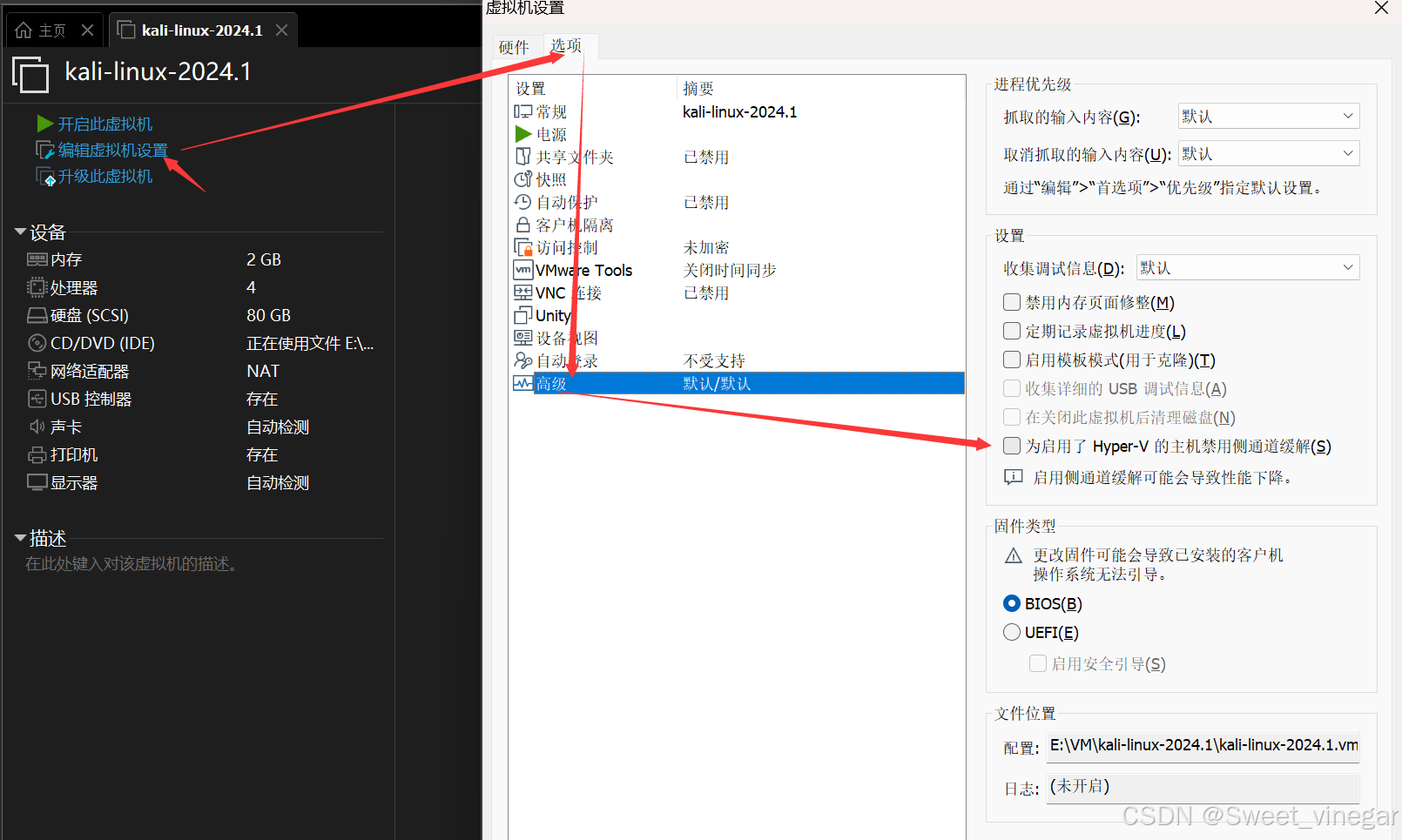This screenshot has width=1402, height=840.
Task: Click the Unity option icon
Action: click(x=522, y=315)
